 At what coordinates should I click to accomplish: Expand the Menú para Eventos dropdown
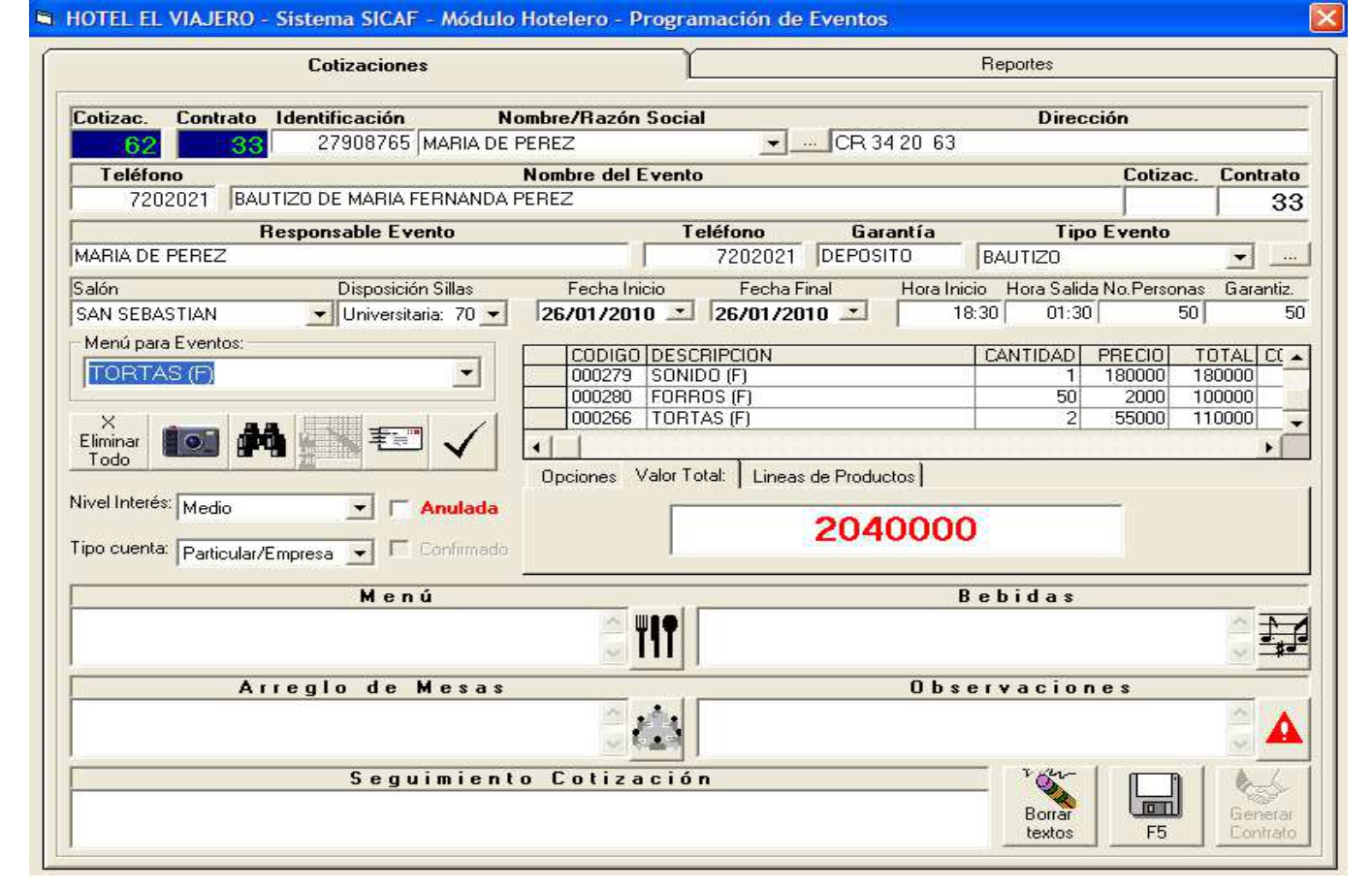(x=467, y=373)
